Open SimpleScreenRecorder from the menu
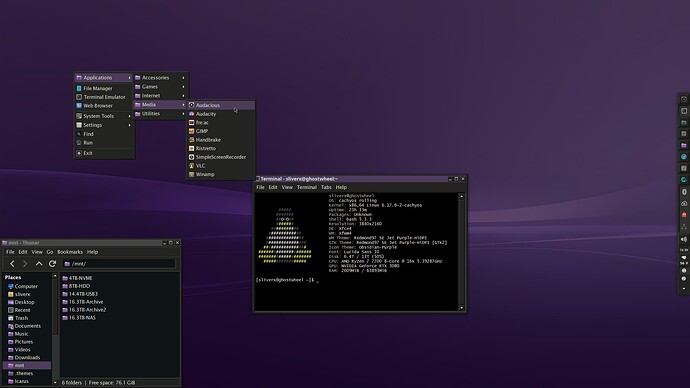The image size is (690, 388). tap(221, 157)
